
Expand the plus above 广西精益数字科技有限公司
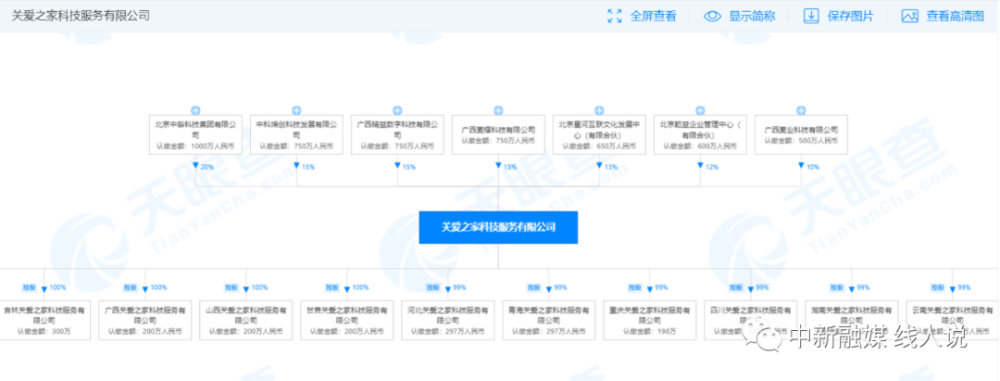[x=397, y=110]
